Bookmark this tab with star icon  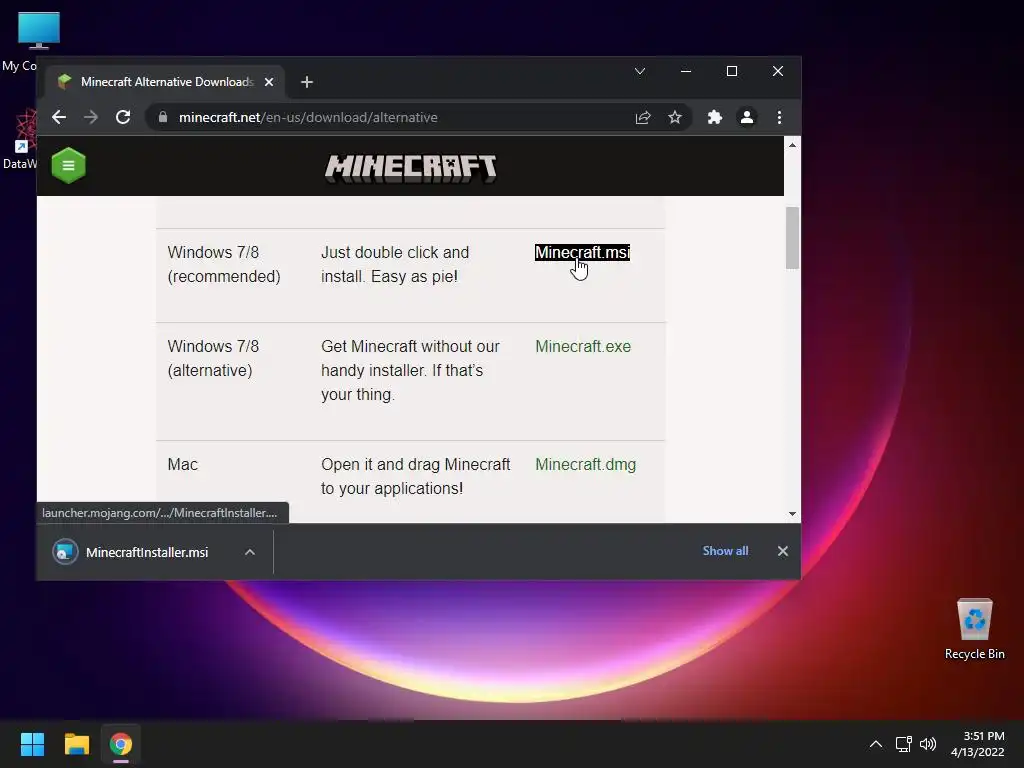675,118
